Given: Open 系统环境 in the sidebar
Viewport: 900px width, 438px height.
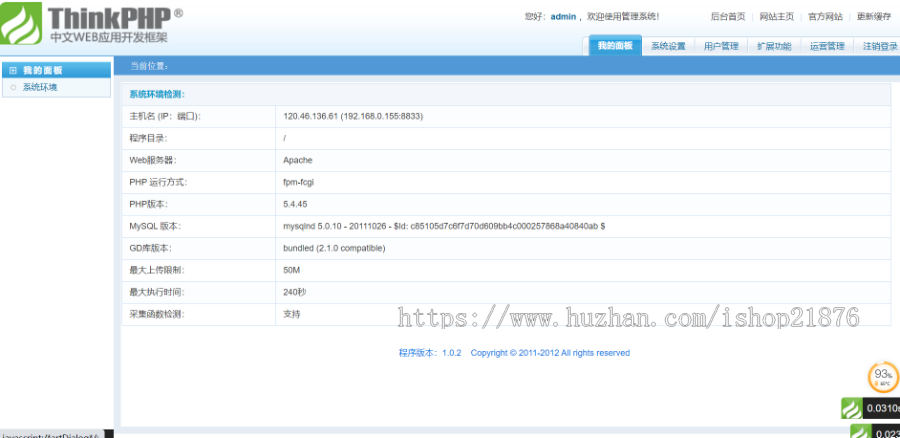Looking at the screenshot, I should [40, 88].
